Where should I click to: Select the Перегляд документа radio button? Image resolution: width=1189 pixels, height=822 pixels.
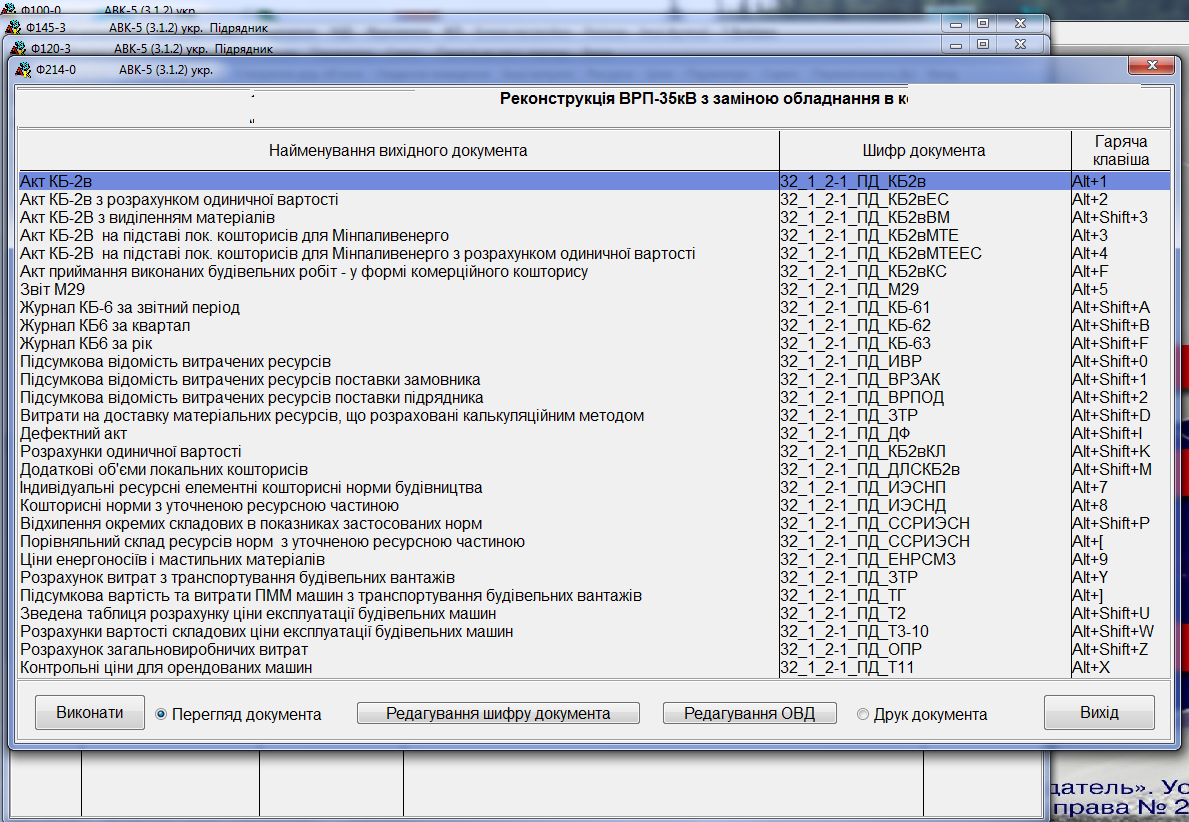161,715
